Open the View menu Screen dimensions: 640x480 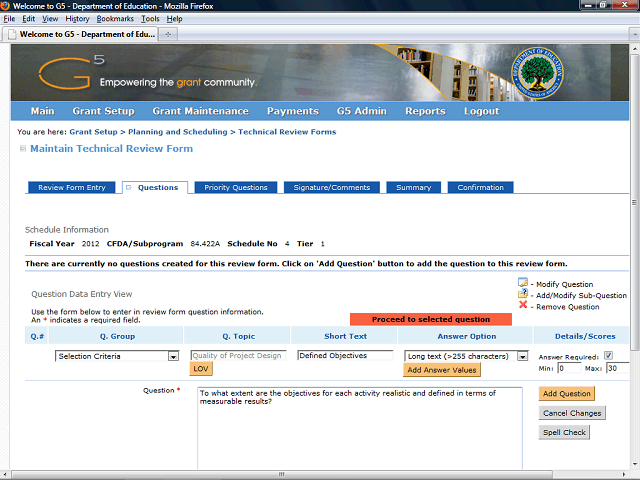tap(50, 19)
